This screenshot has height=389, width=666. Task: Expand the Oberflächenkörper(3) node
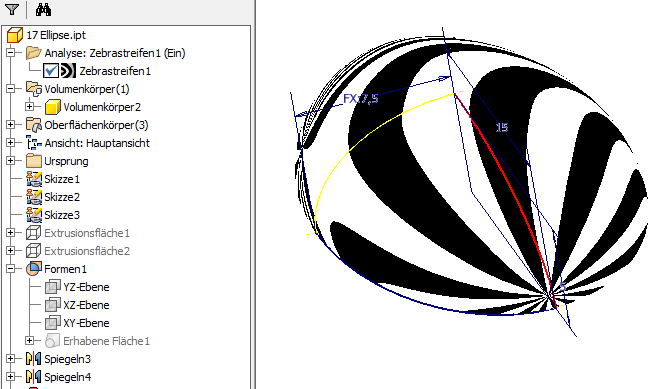click(11, 125)
